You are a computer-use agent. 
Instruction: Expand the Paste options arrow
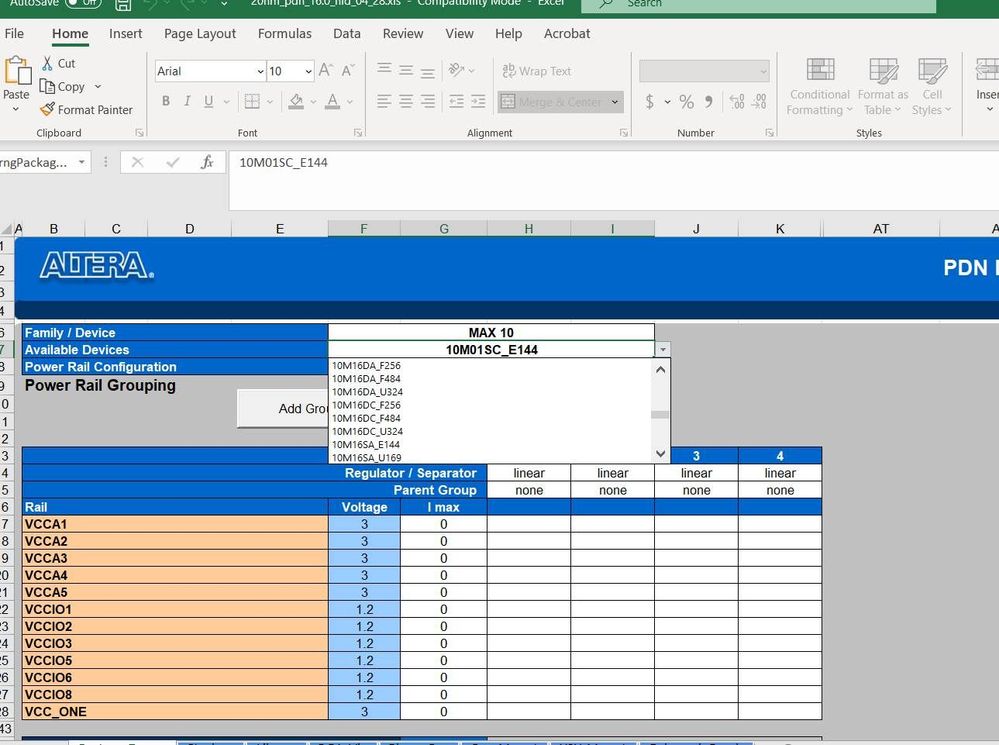16,109
